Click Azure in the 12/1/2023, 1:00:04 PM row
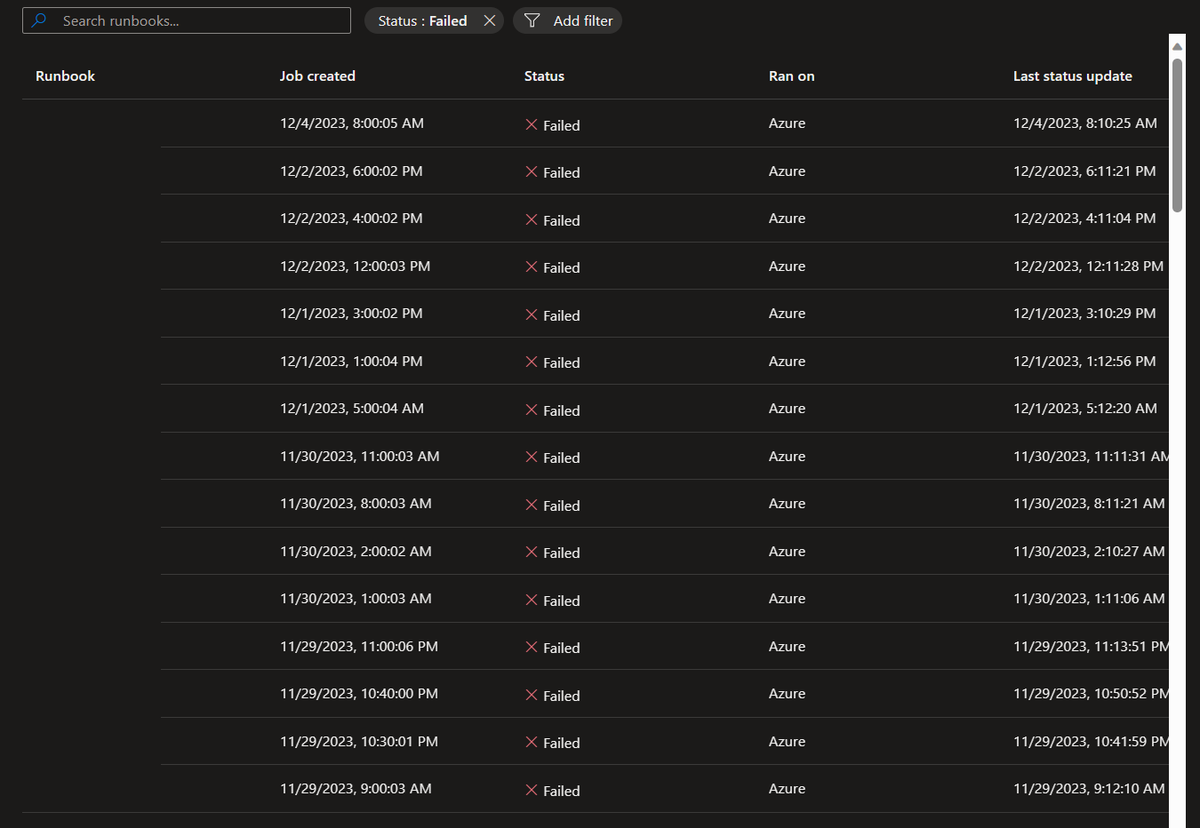1200x828 pixels. (787, 361)
